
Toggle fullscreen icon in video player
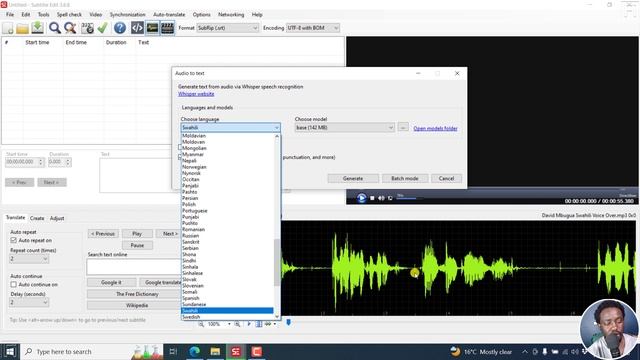390,198
